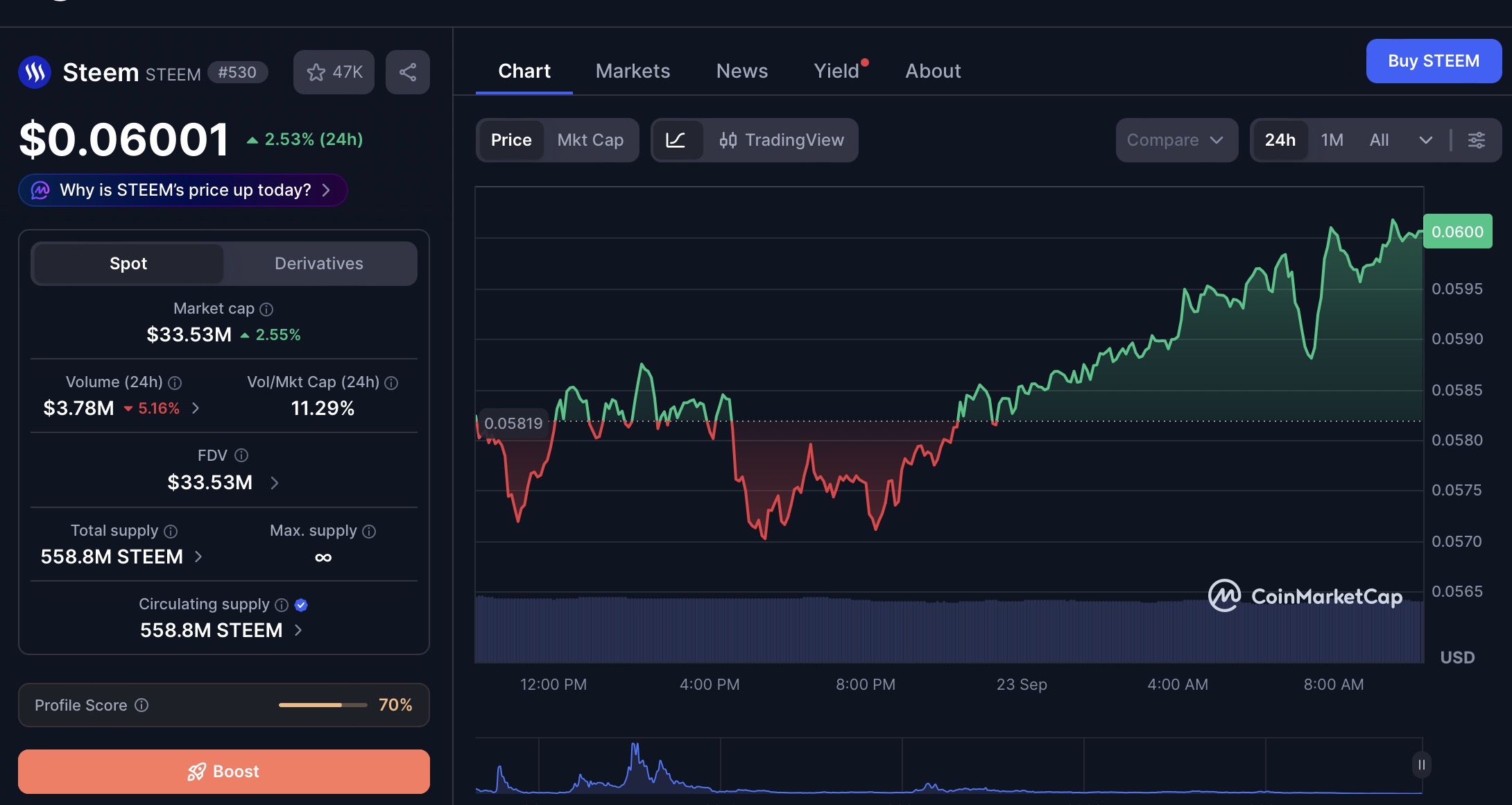Image resolution: width=1512 pixels, height=805 pixels.
Task: Toggle chart to Mkt Cap view
Action: tap(590, 140)
